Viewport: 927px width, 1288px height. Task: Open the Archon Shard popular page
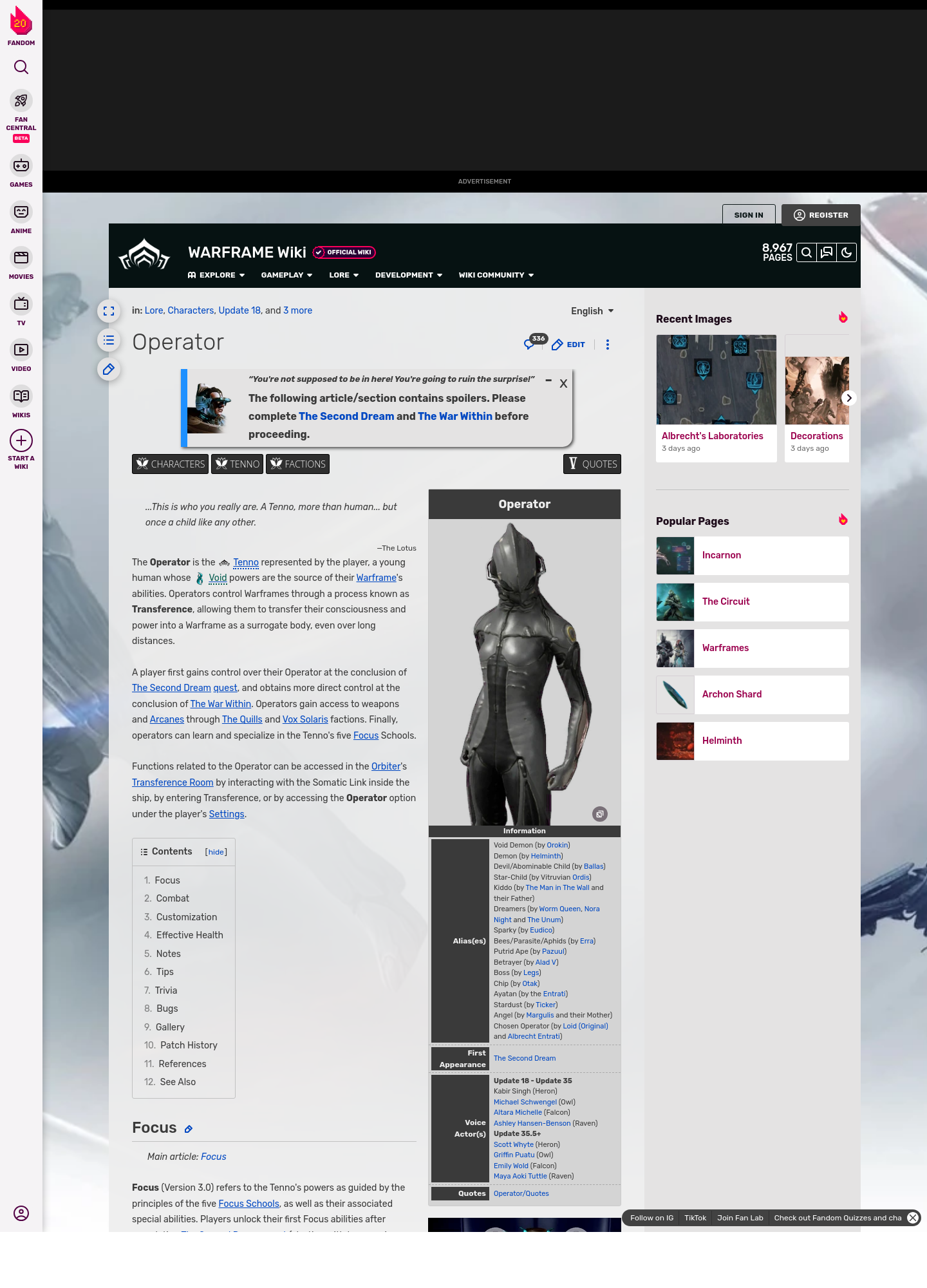pos(753,695)
